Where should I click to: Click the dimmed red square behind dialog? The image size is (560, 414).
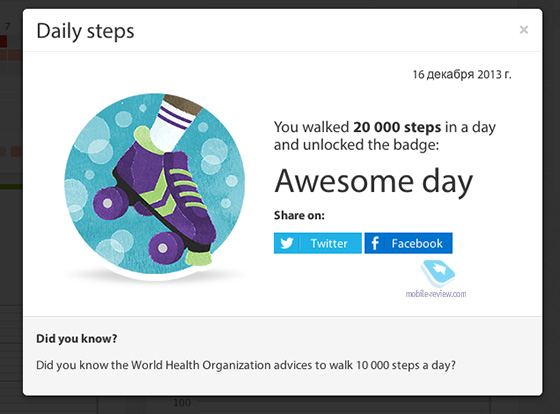tap(3, 41)
